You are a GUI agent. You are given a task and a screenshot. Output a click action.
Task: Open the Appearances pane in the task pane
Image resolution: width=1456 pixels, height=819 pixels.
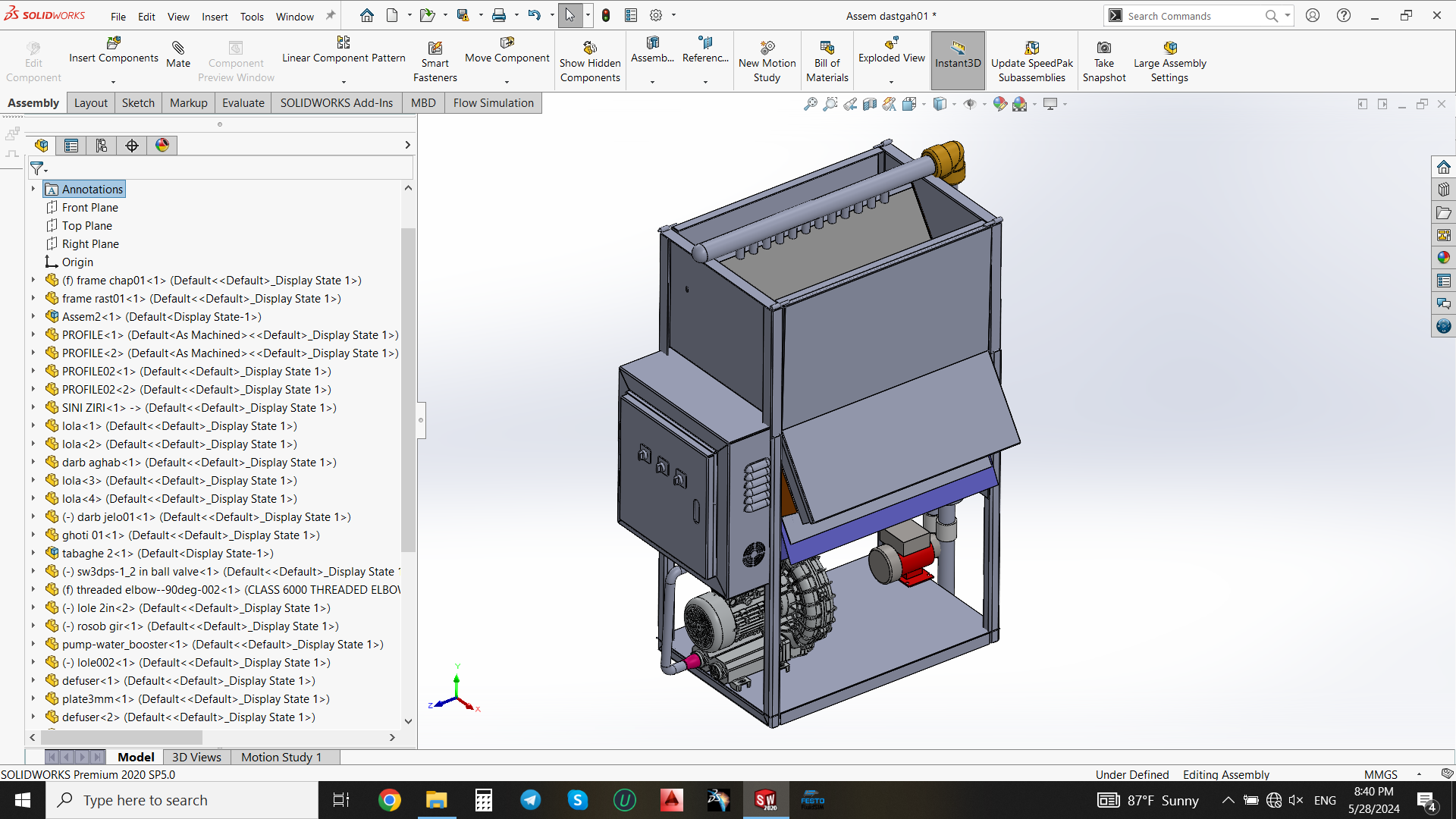(x=1443, y=258)
